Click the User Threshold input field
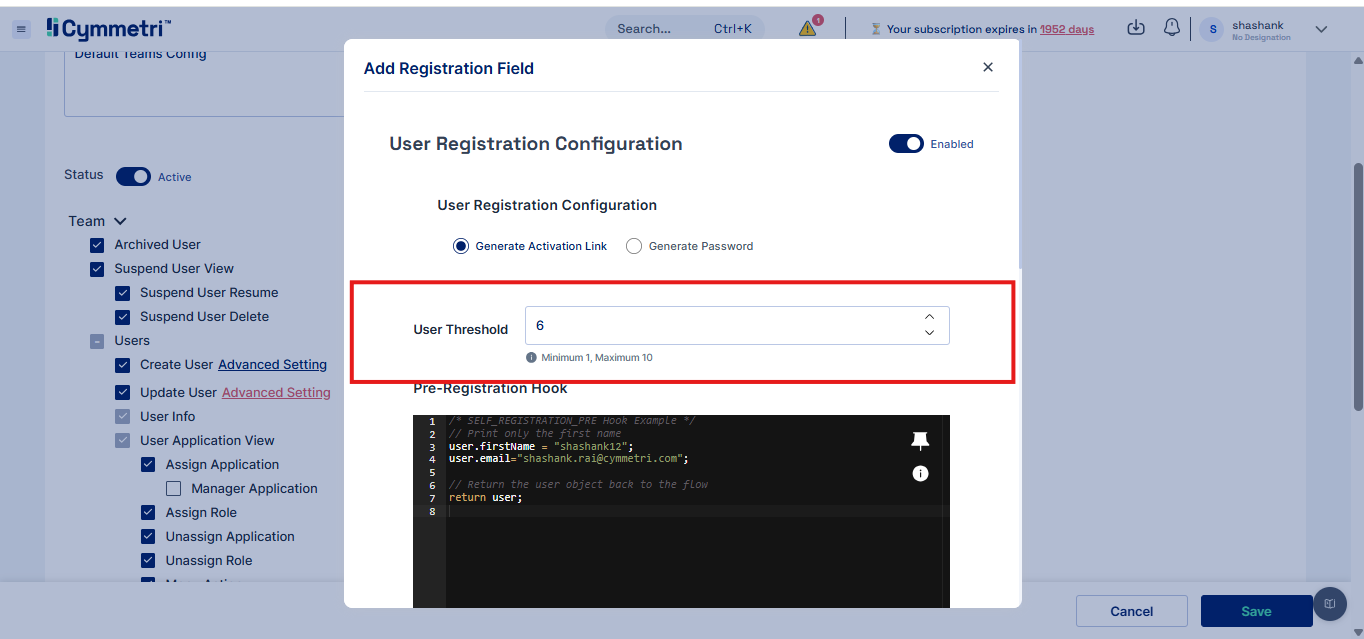The width and height of the screenshot is (1364, 639). pyautogui.click(x=737, y=326)
